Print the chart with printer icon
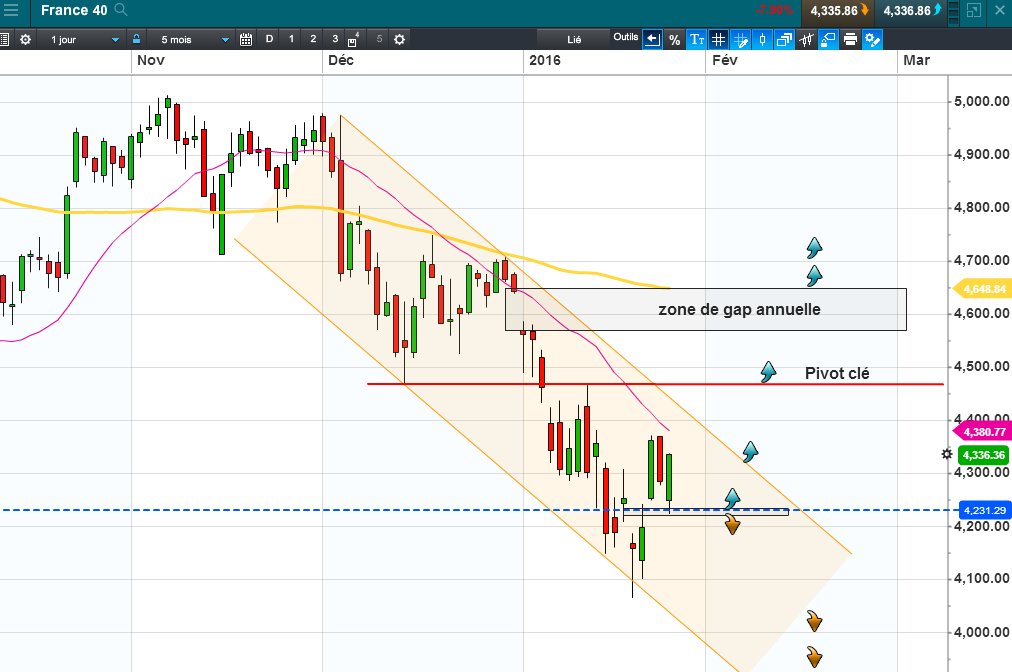 coord(850,39)
